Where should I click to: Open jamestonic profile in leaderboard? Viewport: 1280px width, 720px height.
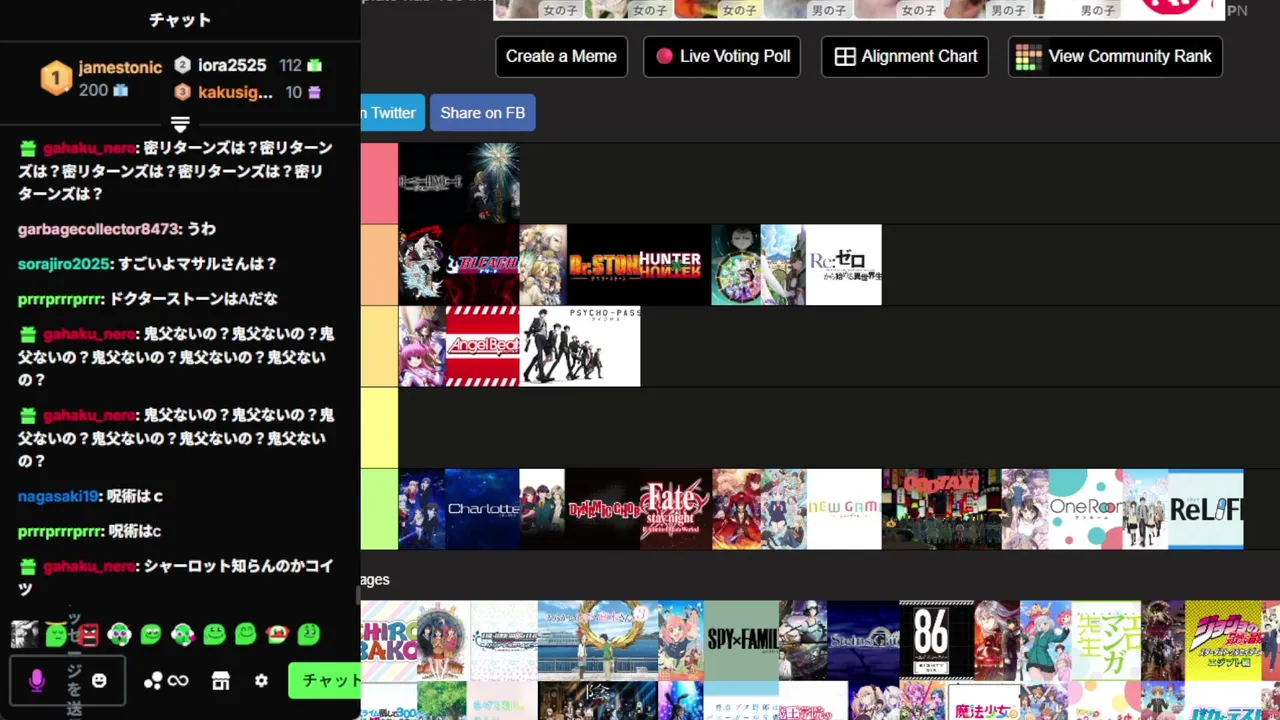pyautogui.click(x=120, y=67)
